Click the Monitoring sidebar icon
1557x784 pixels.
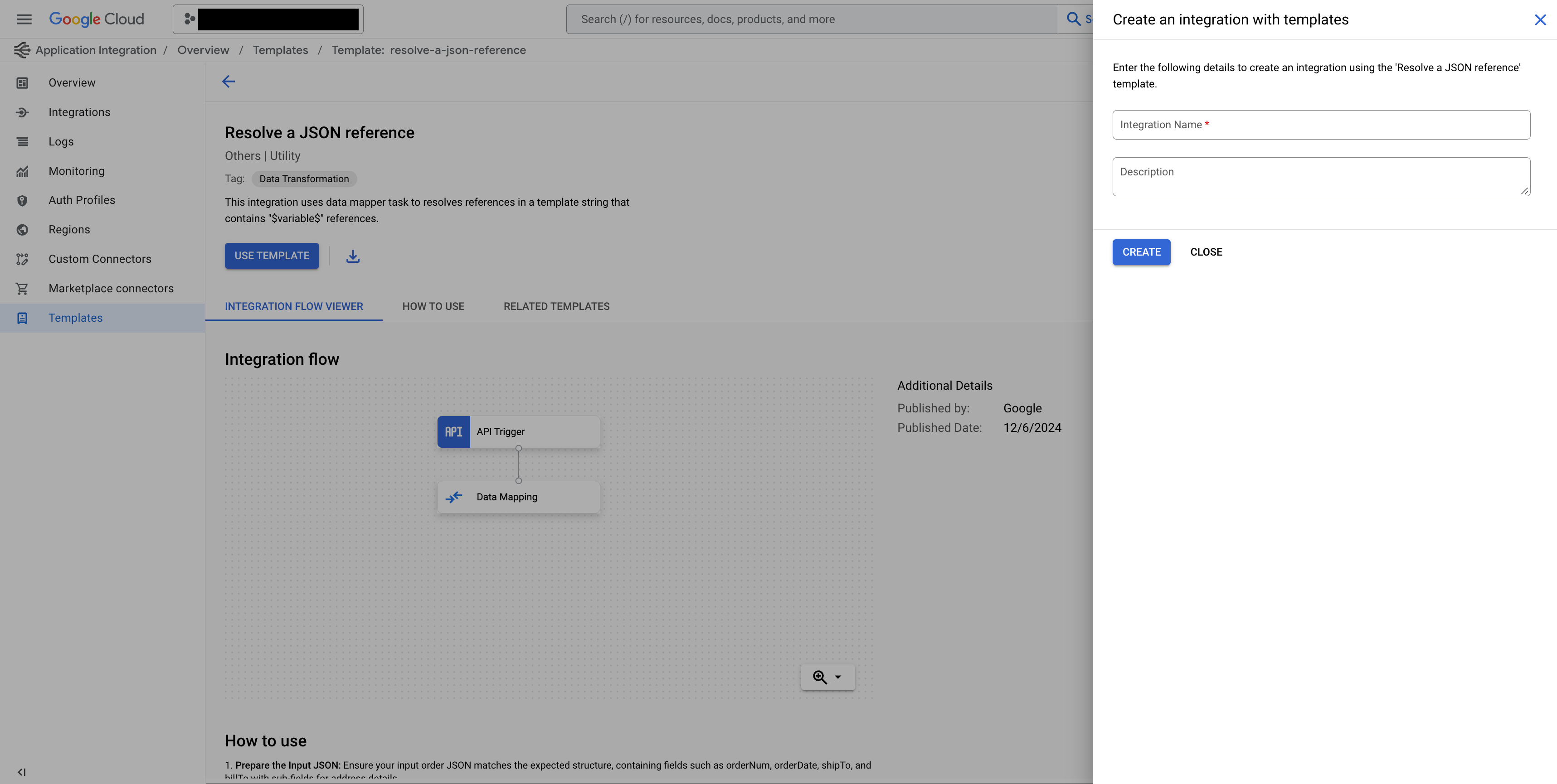(x=22, y=171)
